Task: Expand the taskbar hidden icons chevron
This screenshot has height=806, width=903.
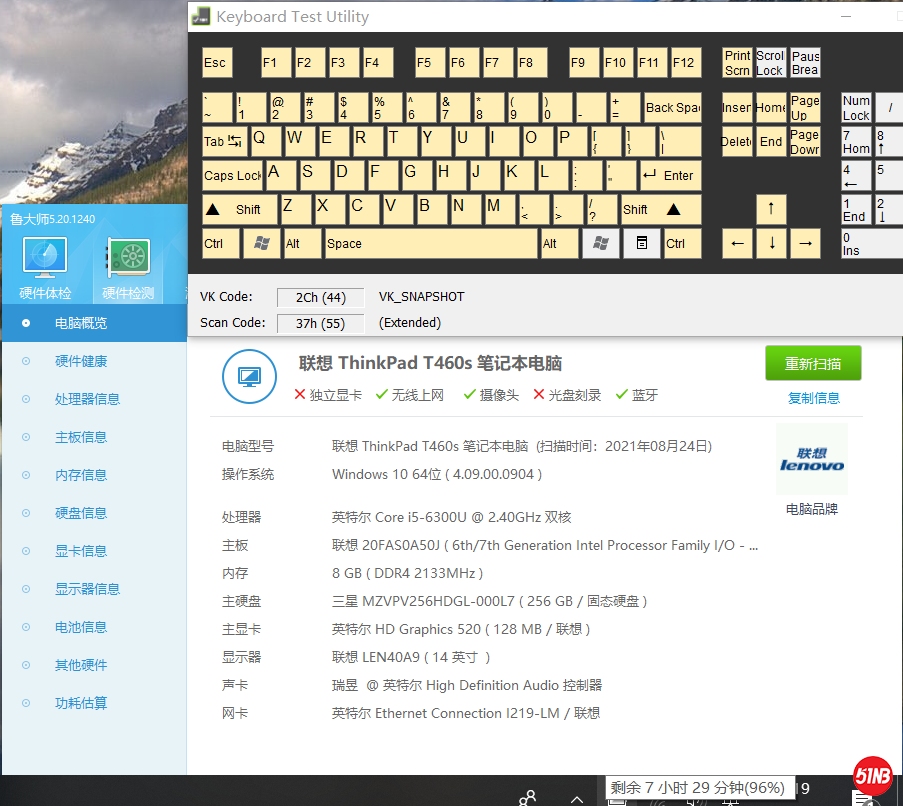Action: 576,798
